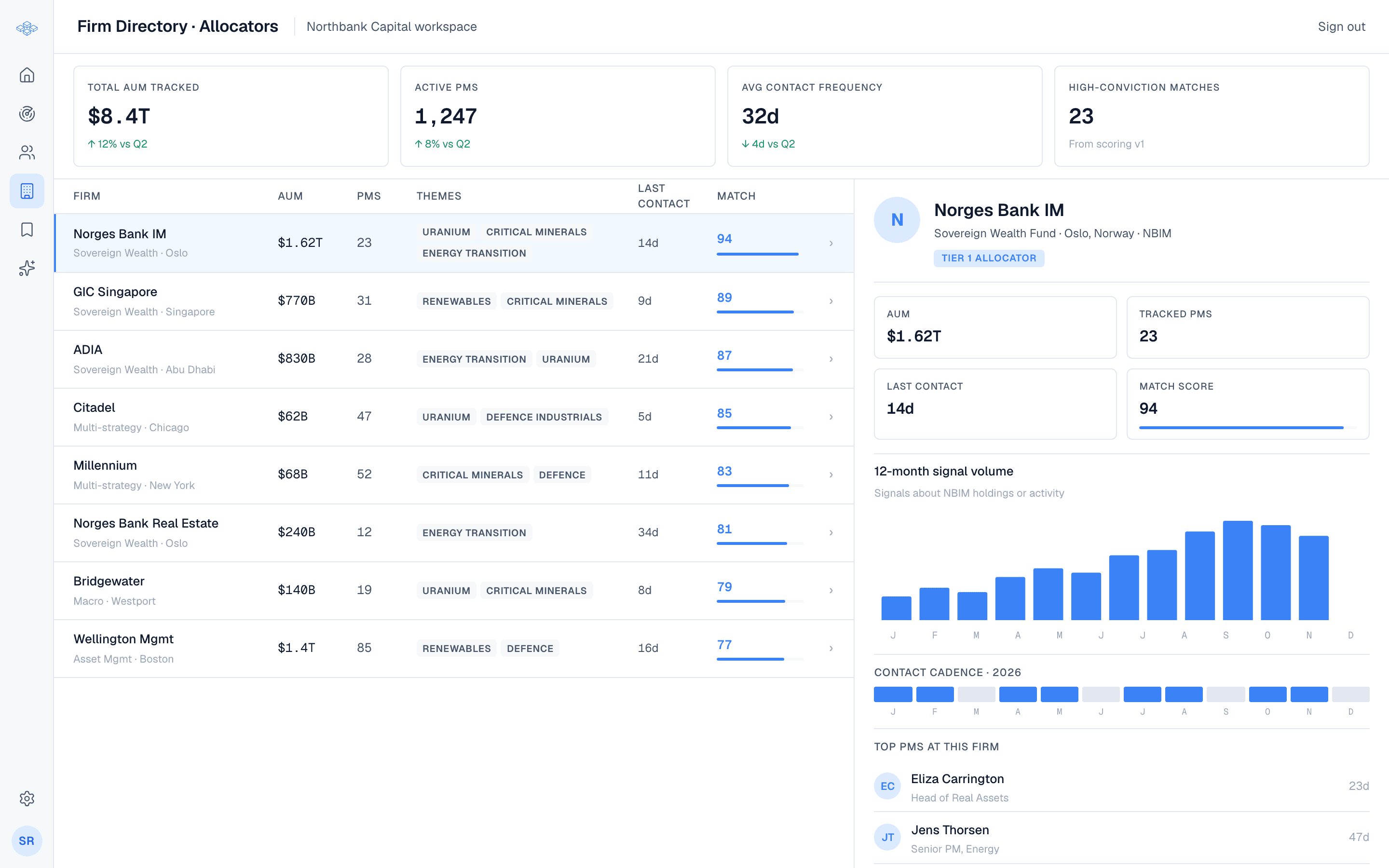Click the January bar in signal volume chart
This screenshot has width=1389, height=868.
(896, 609)
